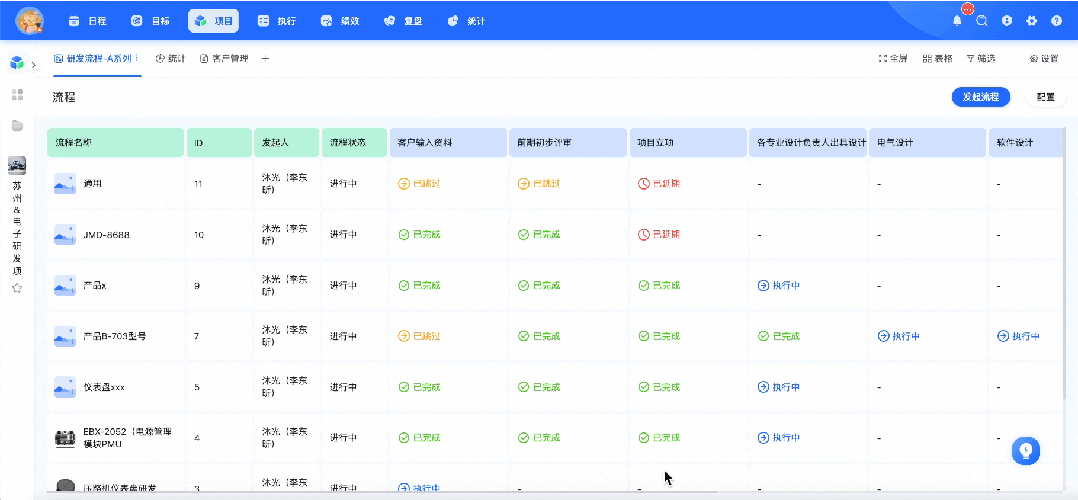Open the flow named 仪表盘xxx
The height and width of the screenshot is (500, 1078).
click(x=104, y=387)
